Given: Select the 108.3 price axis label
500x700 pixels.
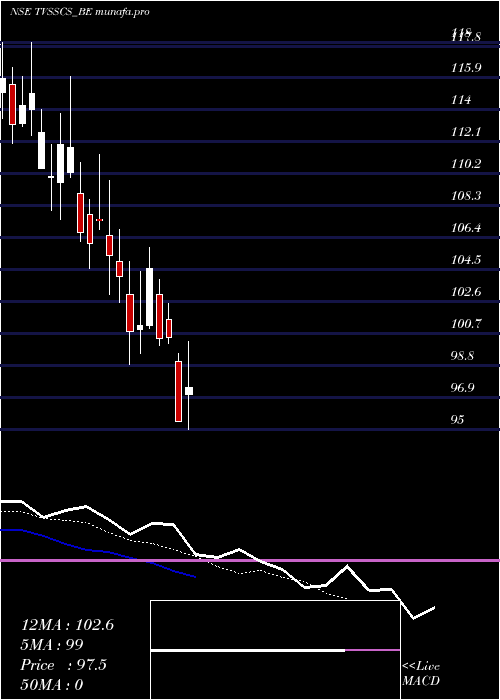Looking at the screenshot, I should (466, 196).
